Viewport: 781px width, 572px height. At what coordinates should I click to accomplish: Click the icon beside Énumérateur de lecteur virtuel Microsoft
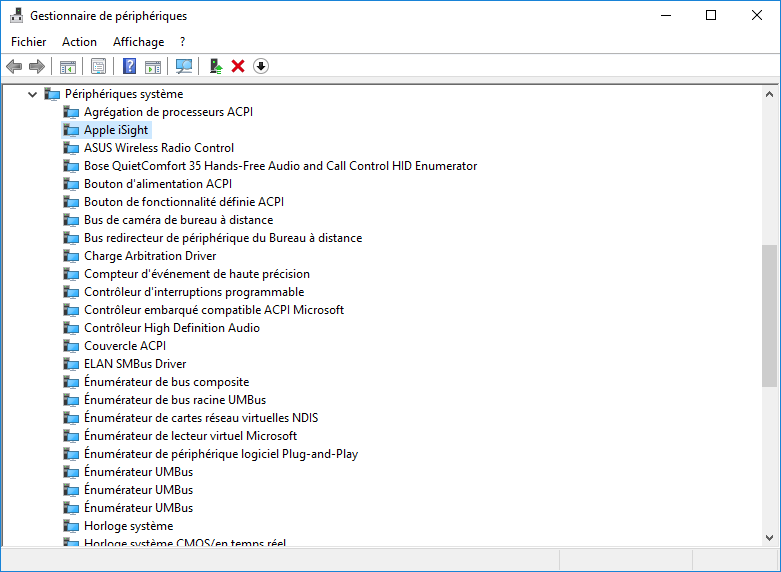(71, 436)
